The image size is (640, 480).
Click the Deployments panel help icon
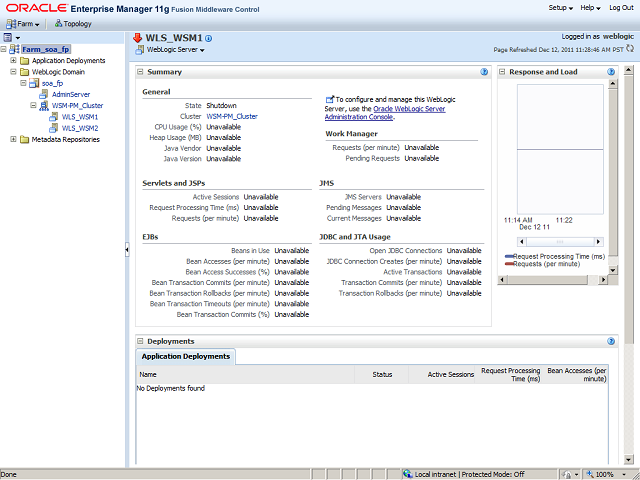point(613,341)
